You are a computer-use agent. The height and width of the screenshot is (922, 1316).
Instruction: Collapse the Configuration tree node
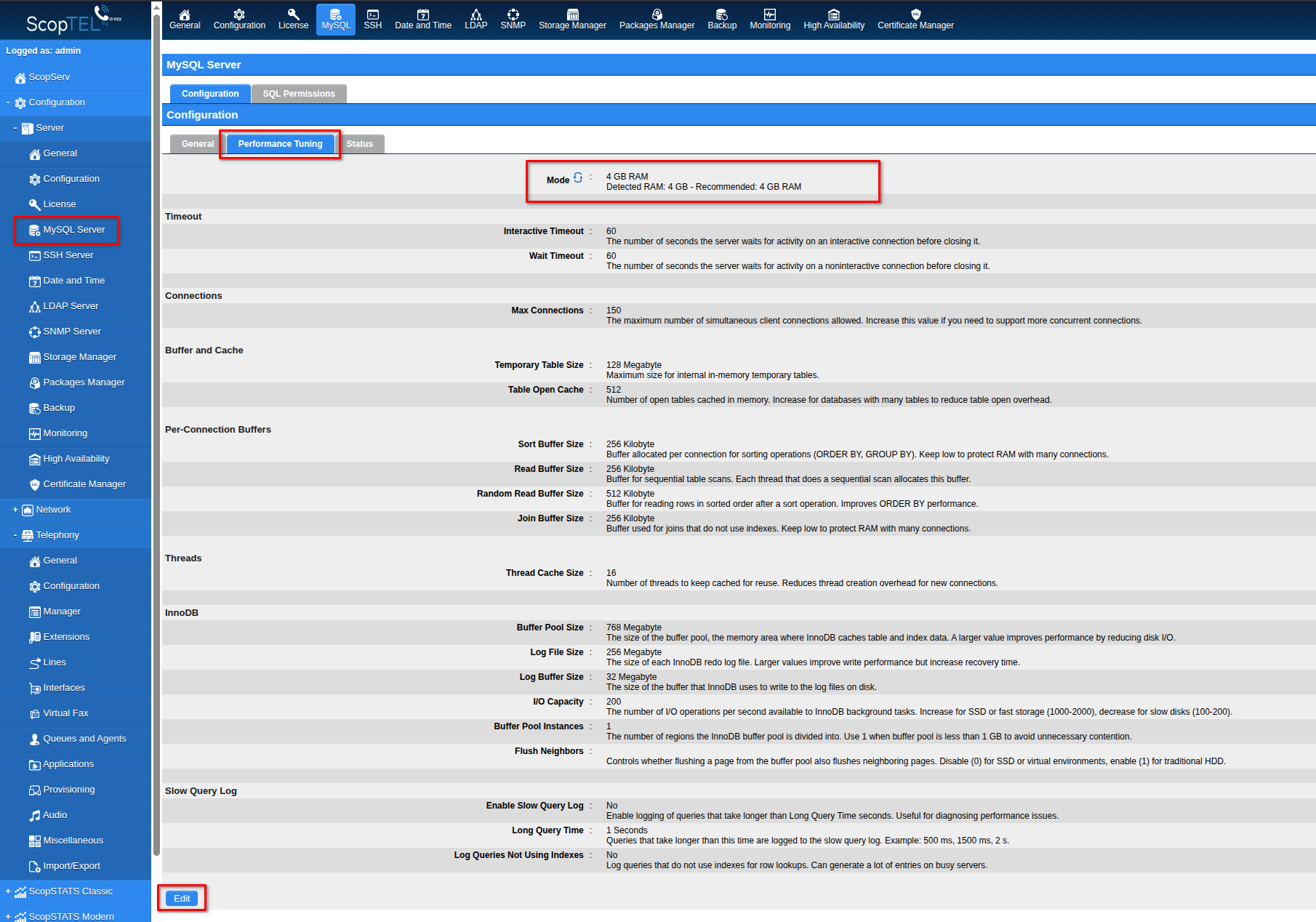pyautogui.click(x=8, y=103)
